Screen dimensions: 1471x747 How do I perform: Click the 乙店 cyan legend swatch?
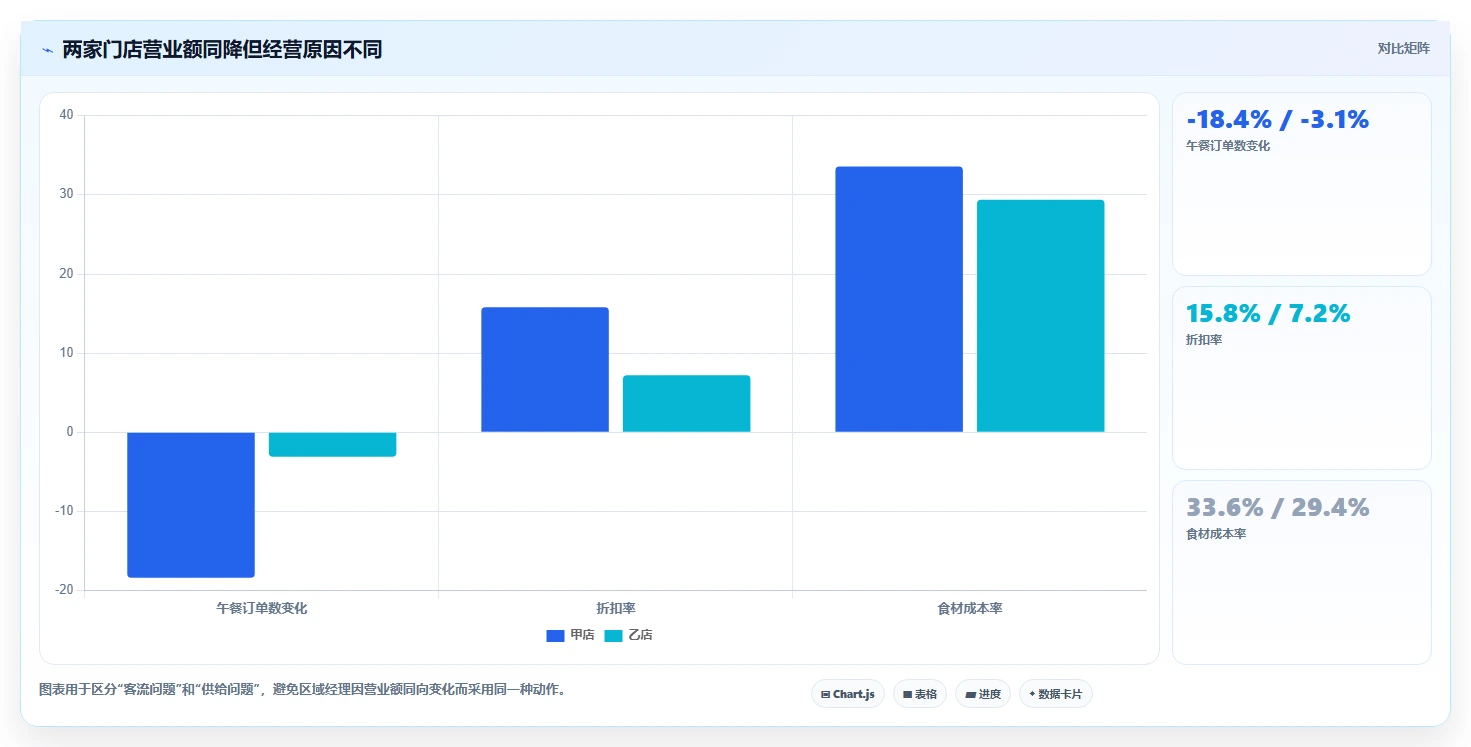pyautogui.click(x=613, y=636)
